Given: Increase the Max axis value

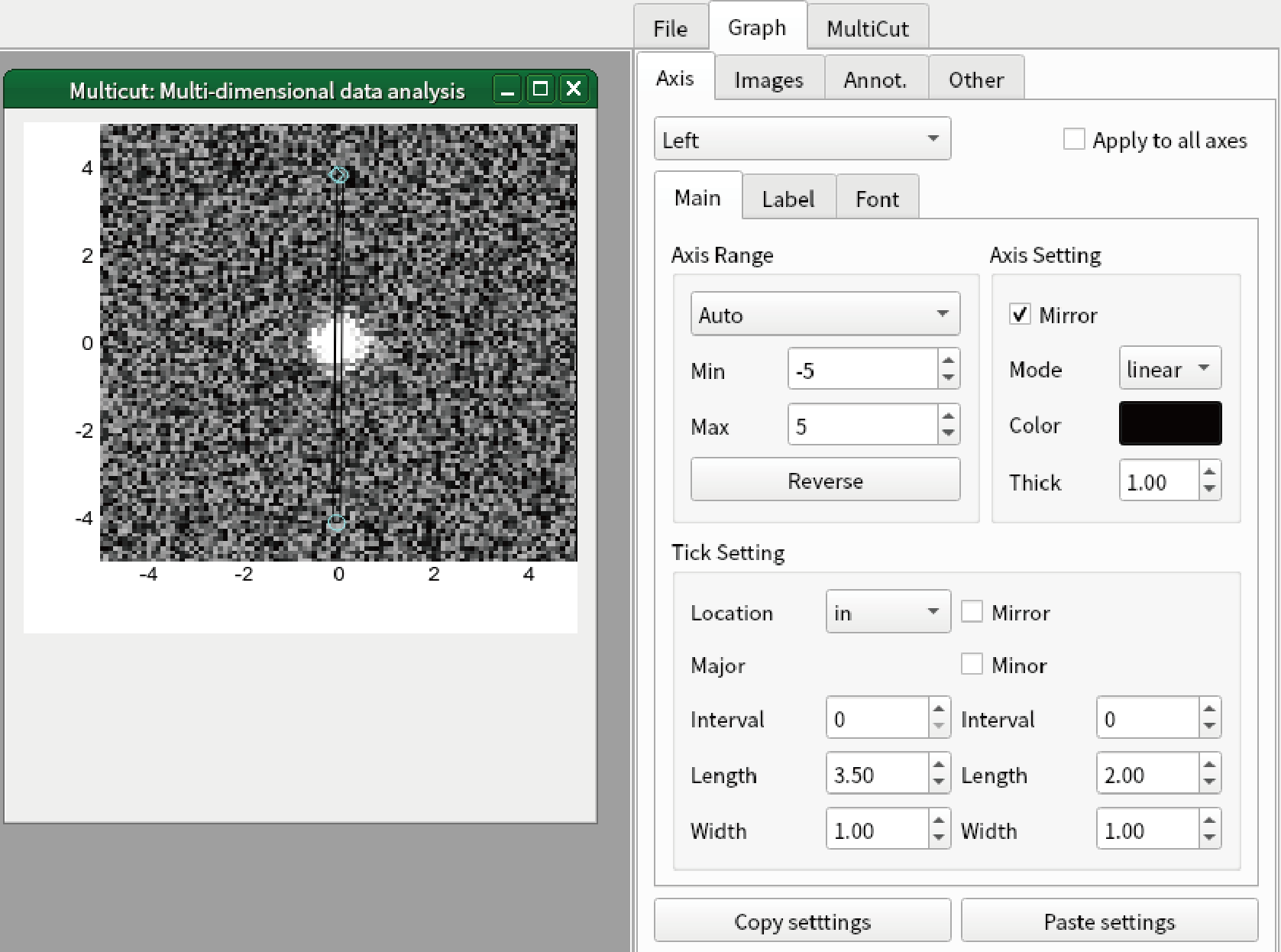Looking at the screenshot, I should (948, 416).
